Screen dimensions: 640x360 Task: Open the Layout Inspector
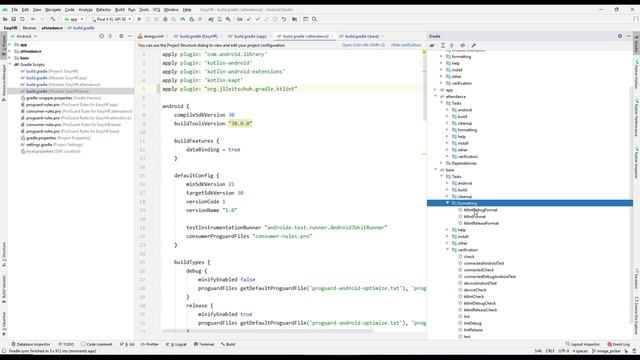tap(582, 344)
